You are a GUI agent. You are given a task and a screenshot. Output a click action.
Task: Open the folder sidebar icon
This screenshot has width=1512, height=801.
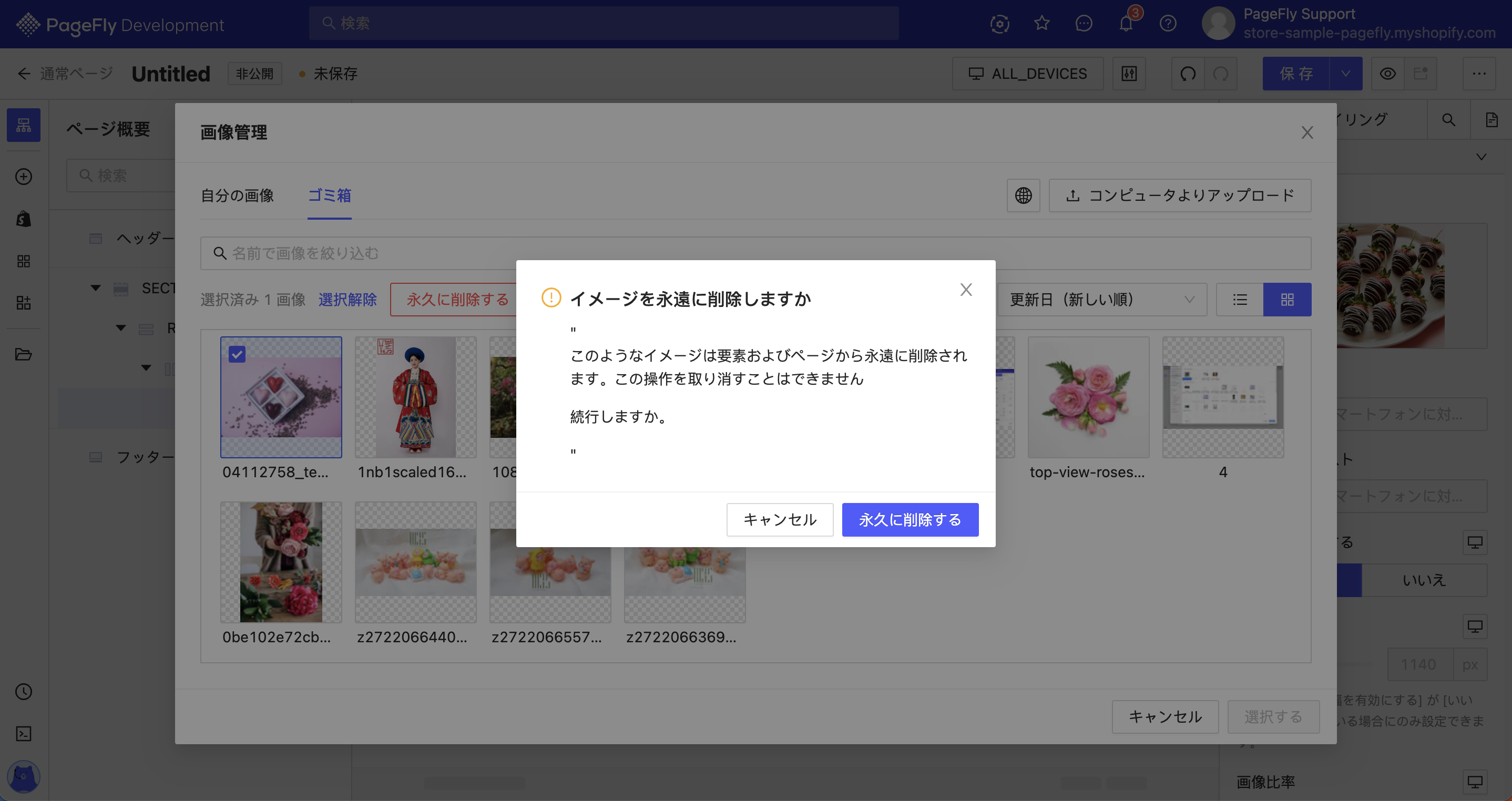[x=24, y=354]
